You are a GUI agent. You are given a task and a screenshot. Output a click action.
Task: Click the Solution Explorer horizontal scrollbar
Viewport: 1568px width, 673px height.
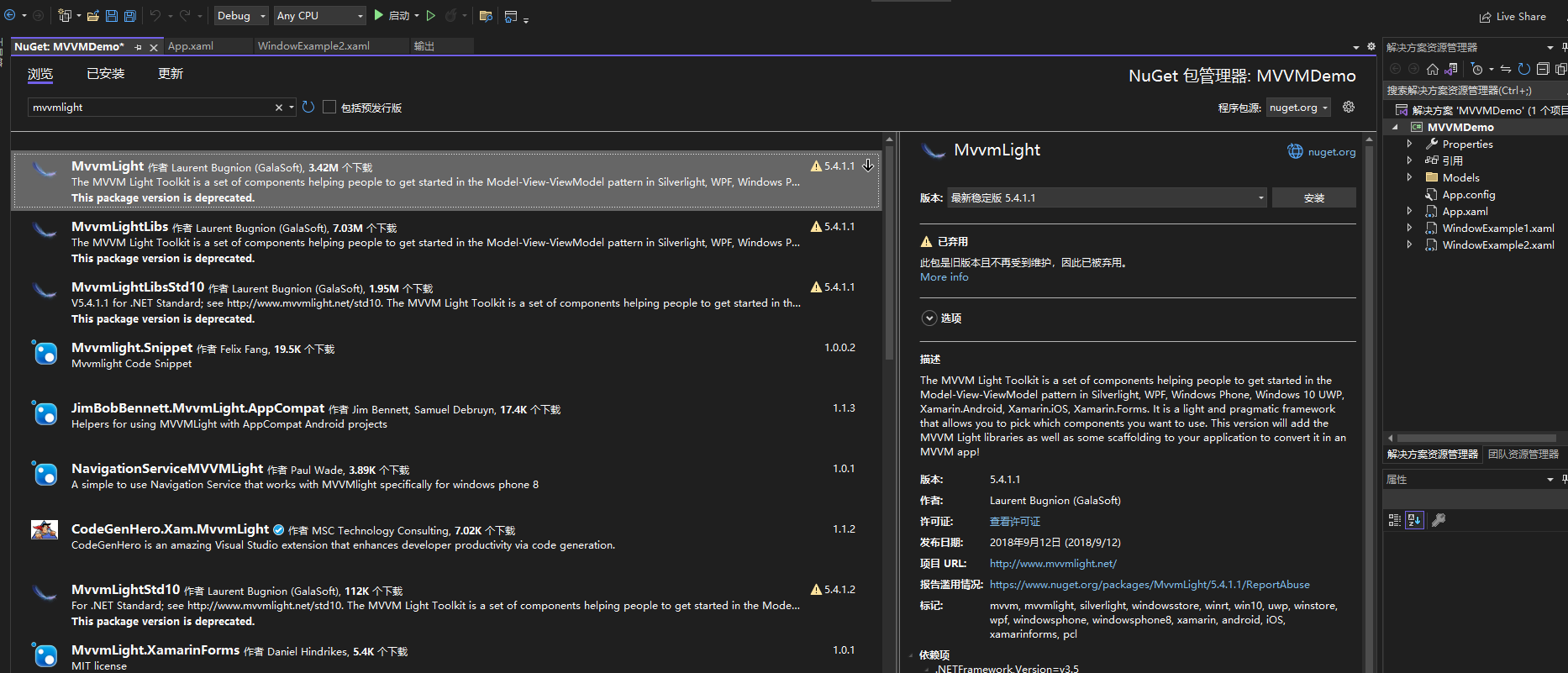[x=1475, y=438]
